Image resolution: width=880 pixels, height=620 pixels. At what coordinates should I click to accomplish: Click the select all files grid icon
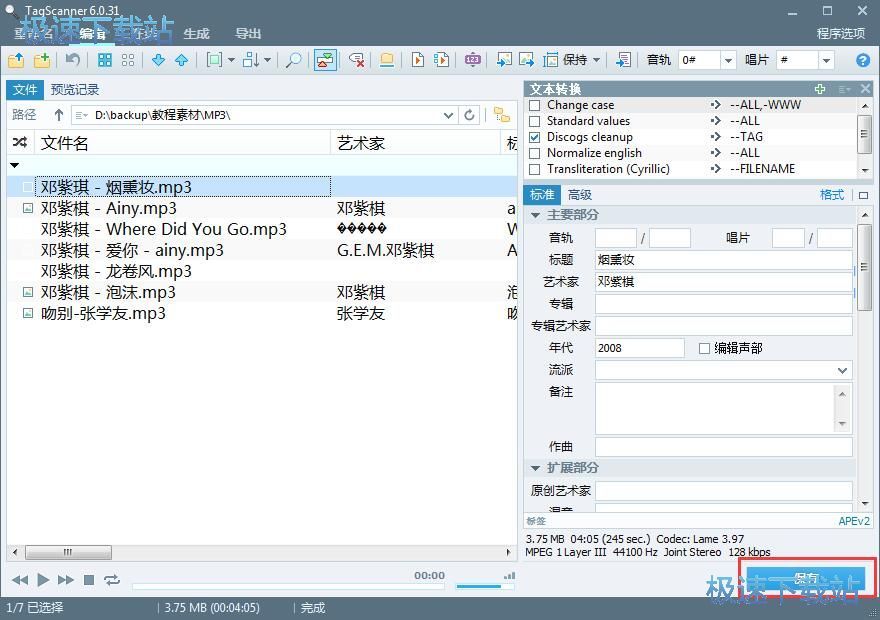105,60
